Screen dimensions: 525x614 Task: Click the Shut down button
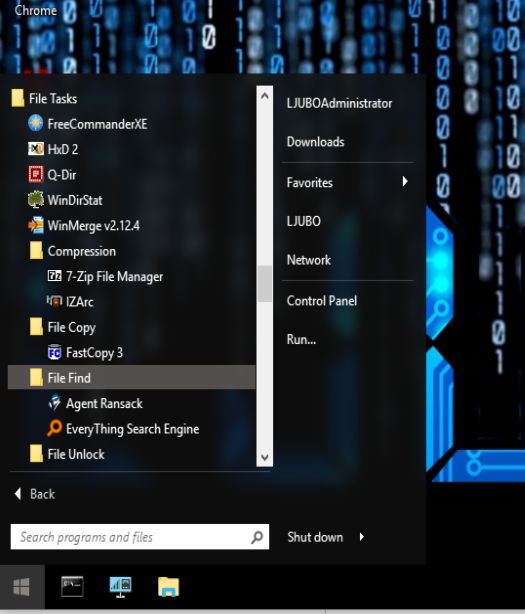click(315, 537)
